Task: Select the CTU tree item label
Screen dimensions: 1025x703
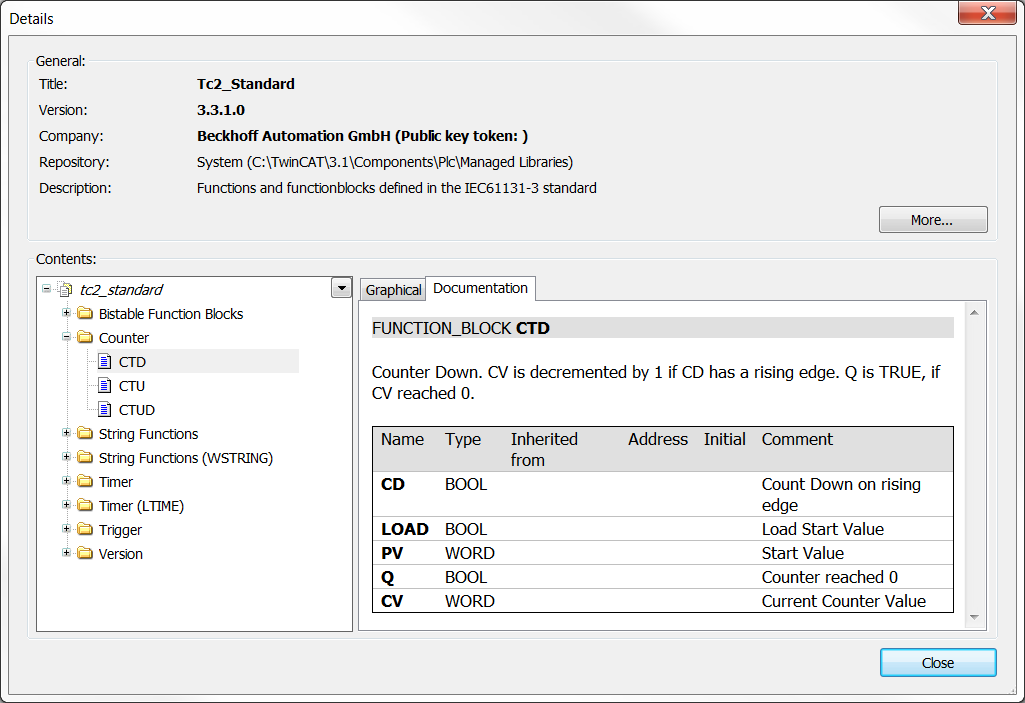Action: pyautogui.click(x=132, y=386)
